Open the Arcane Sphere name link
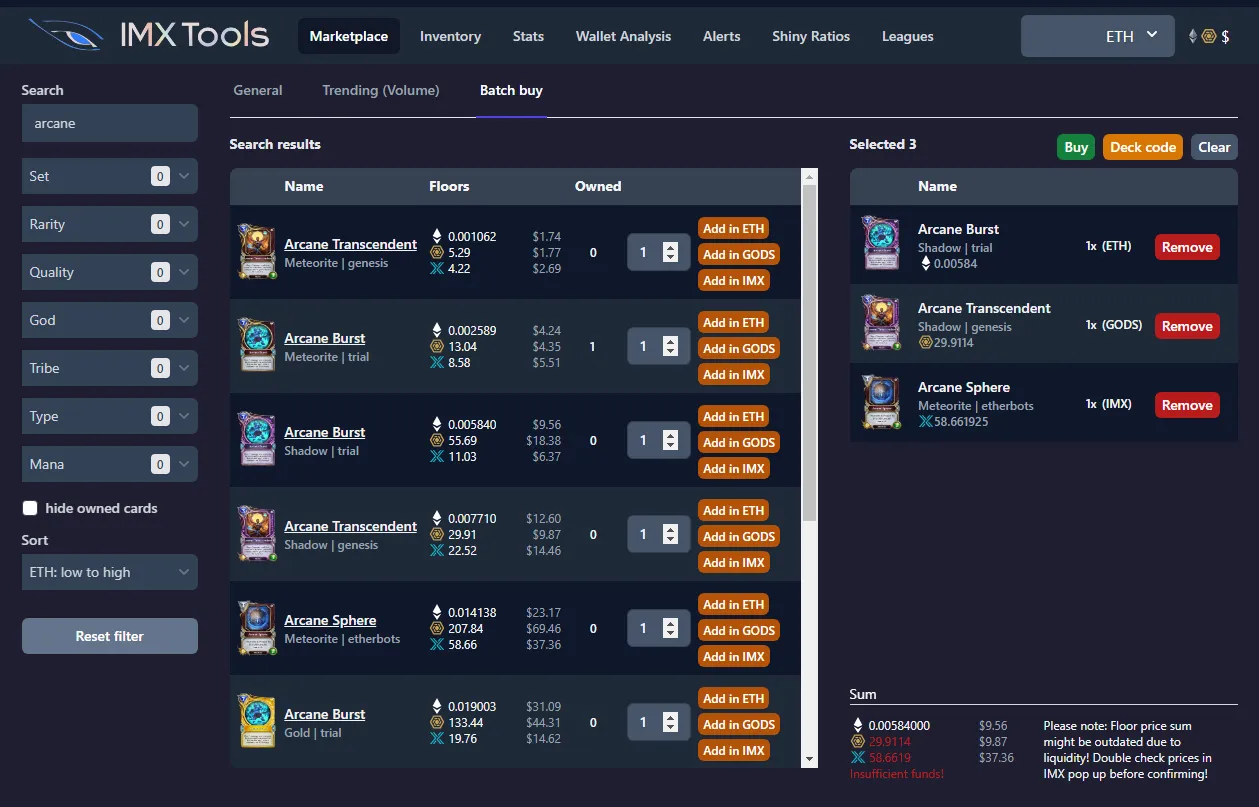The image size is (1259, 807). coord(330,620)
